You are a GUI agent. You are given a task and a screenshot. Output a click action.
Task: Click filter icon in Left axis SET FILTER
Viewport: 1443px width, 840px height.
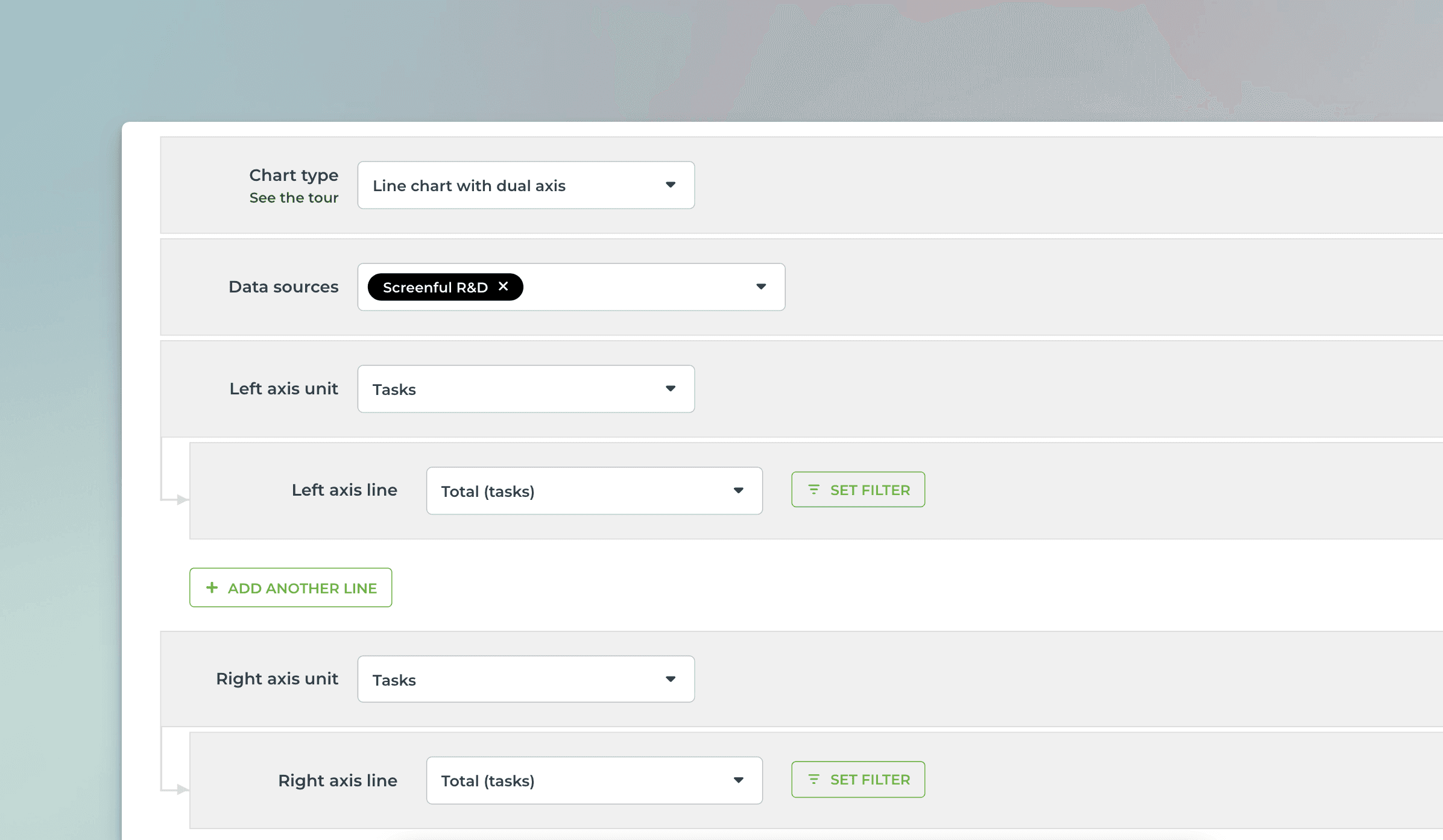[813, 490]
